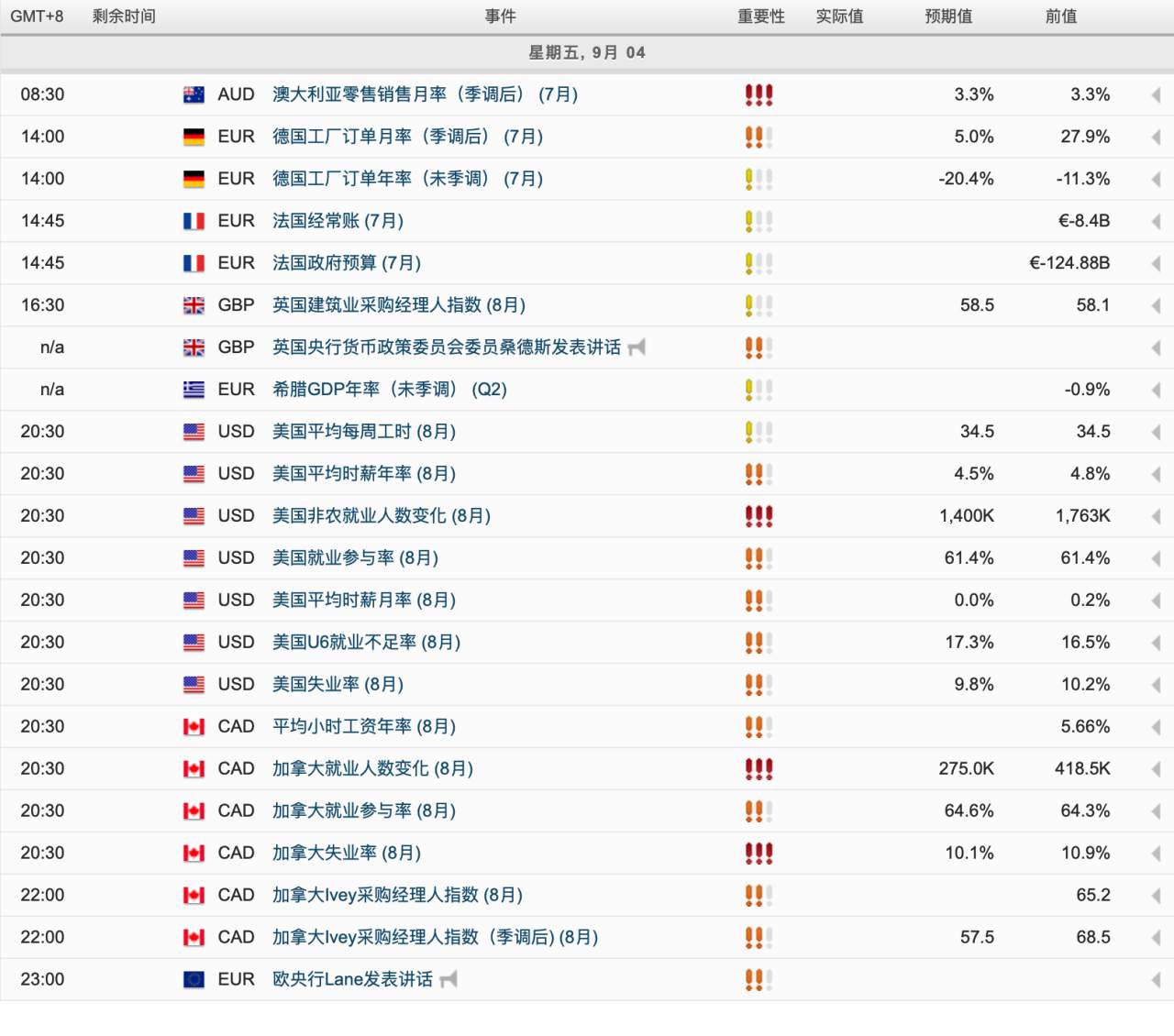Image resolution: width=1174 pixels, height=1036 pixels.
Task: Click Greece flag beside 希腊GDP年率
Action: (x=194, y=390)
